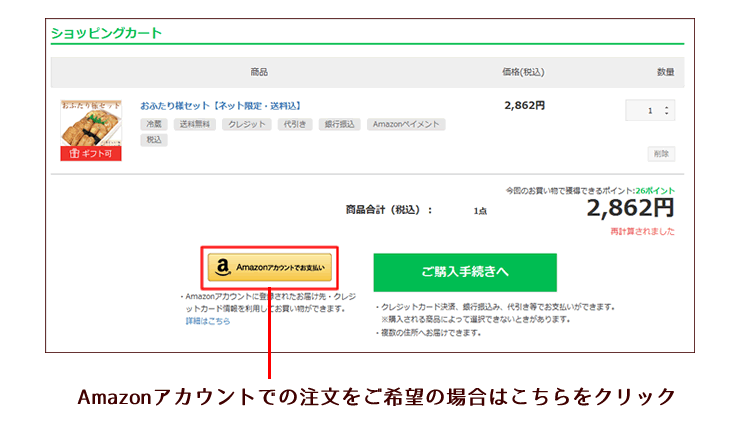The height and width of the screenshot is (421, 740).
Task: Decrease quantity with the down arrow
Action: (667, 115)
